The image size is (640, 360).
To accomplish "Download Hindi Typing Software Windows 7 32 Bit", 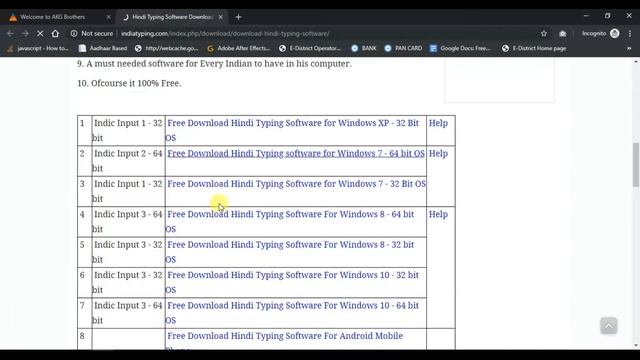I will 296,184.
